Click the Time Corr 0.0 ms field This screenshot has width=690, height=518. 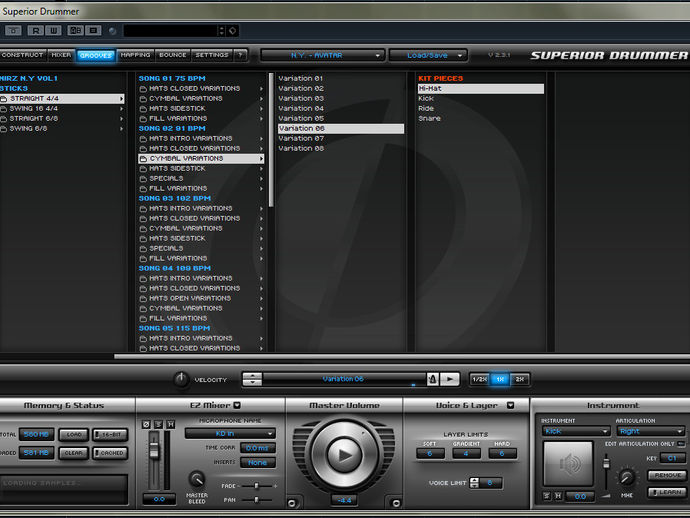(258, 448)
